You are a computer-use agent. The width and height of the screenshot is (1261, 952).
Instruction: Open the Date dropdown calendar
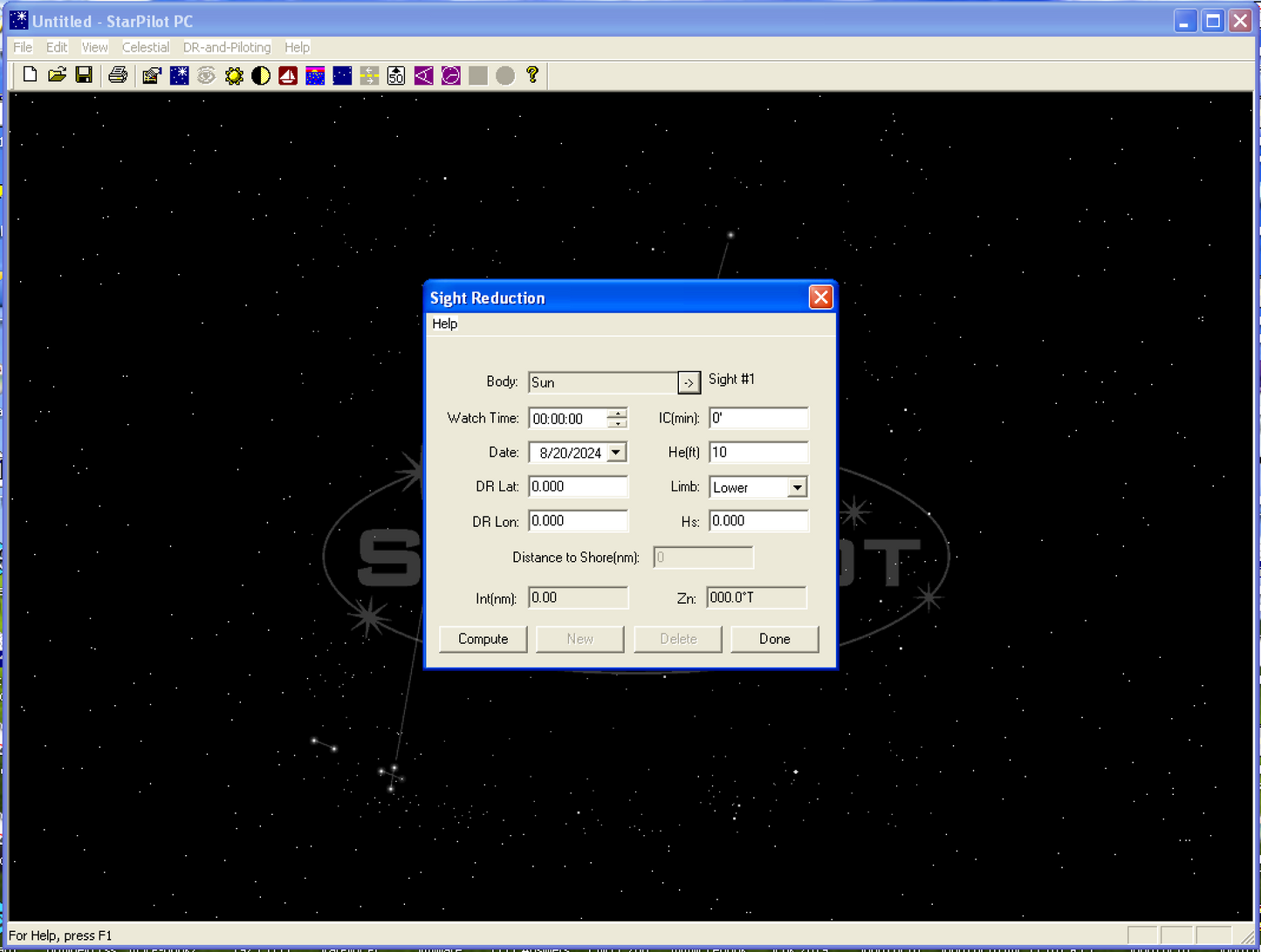coord(616,453)
